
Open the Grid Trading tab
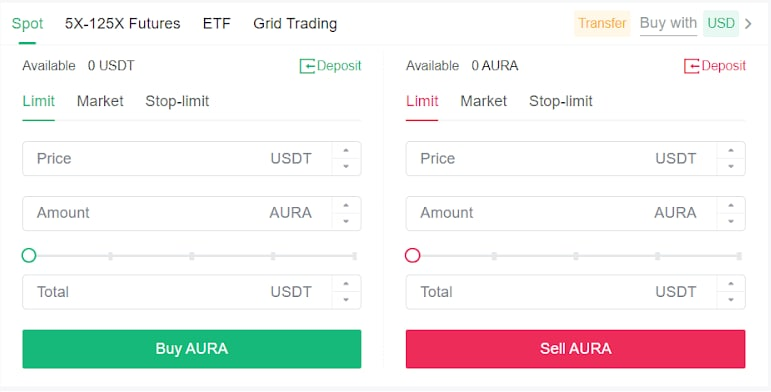tap(295, 24)
